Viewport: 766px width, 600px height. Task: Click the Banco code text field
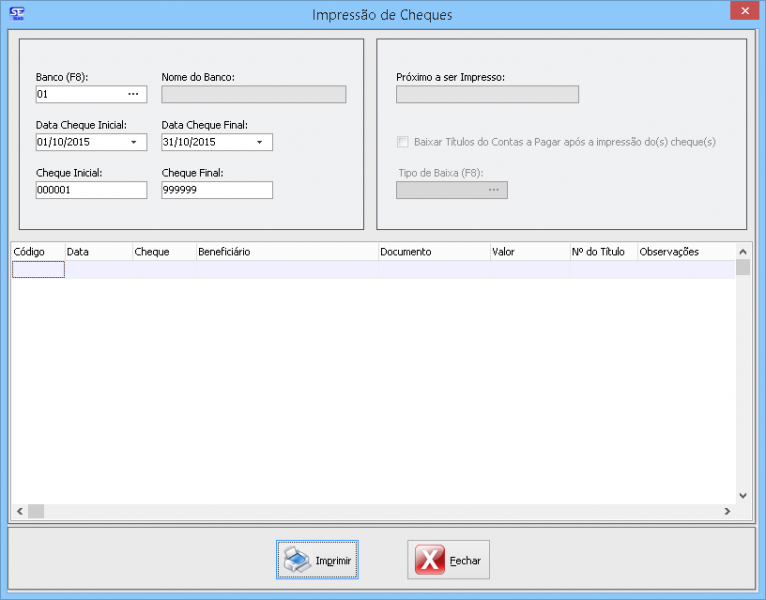point(78,94)
